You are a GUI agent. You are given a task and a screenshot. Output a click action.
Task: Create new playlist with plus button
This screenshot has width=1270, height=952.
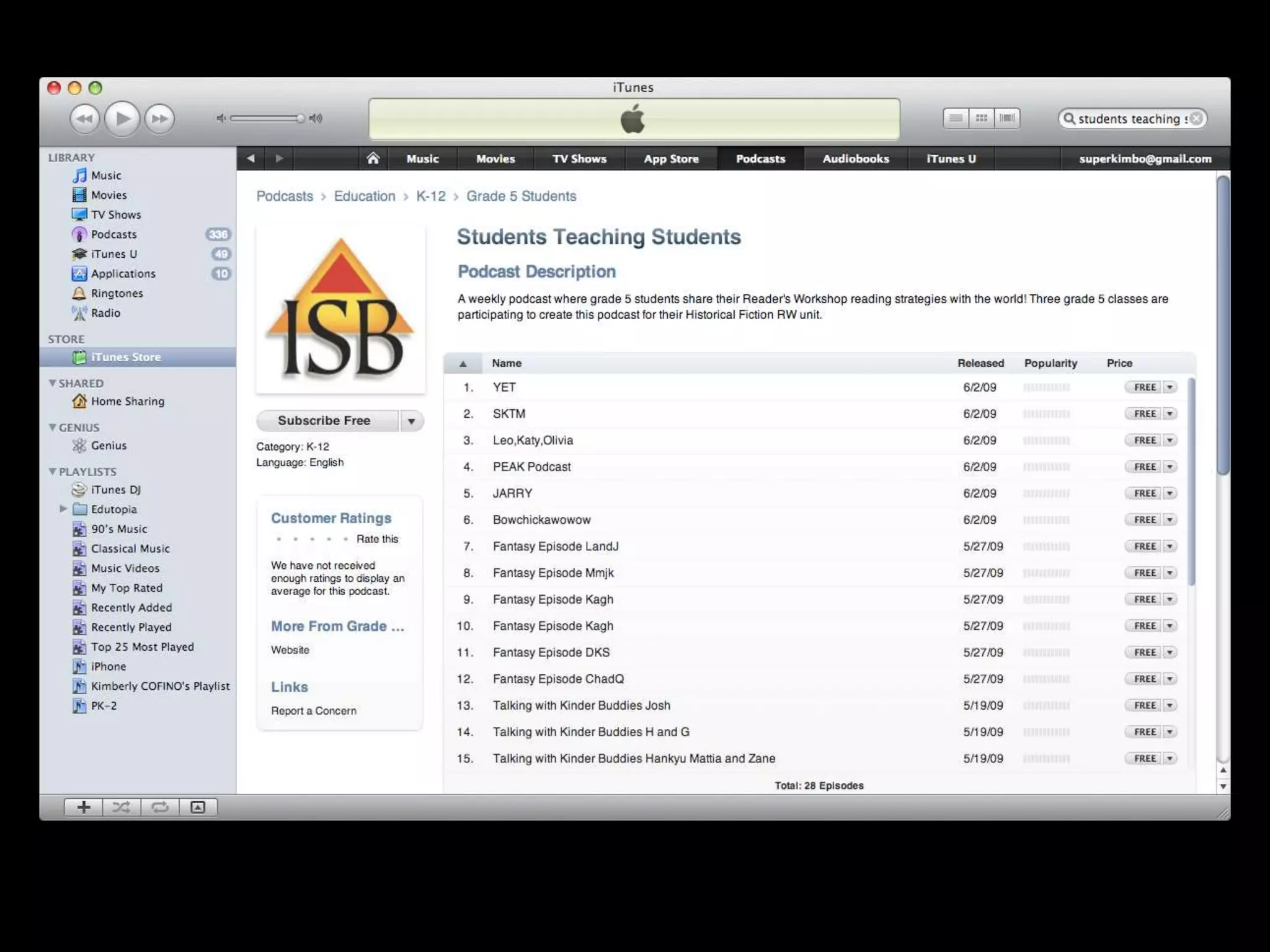tap(84, 807)
